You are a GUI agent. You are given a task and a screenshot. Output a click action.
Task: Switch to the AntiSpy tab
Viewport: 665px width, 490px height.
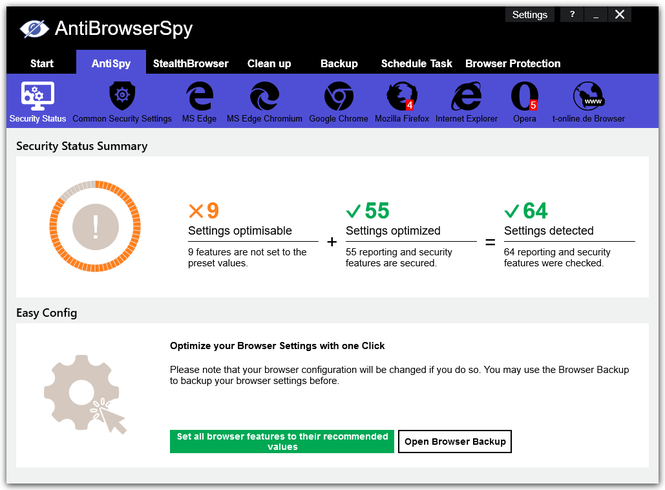coord(111,63)
